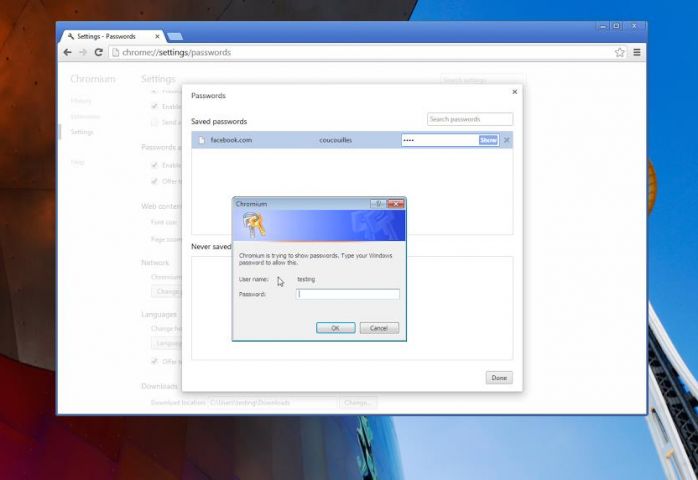Reload the settings page

(98, 52)
